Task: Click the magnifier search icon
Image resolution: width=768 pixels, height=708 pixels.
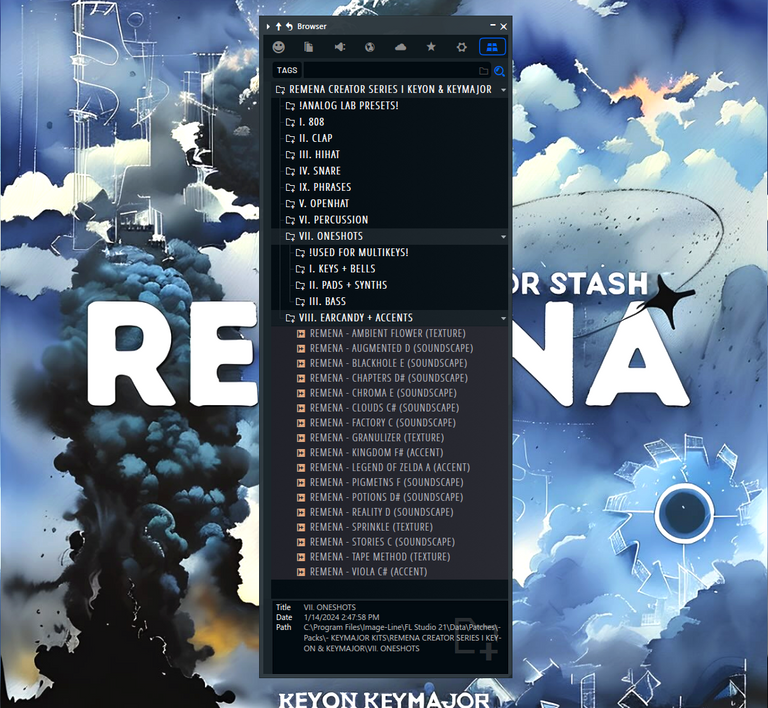Action: [500, 71]
